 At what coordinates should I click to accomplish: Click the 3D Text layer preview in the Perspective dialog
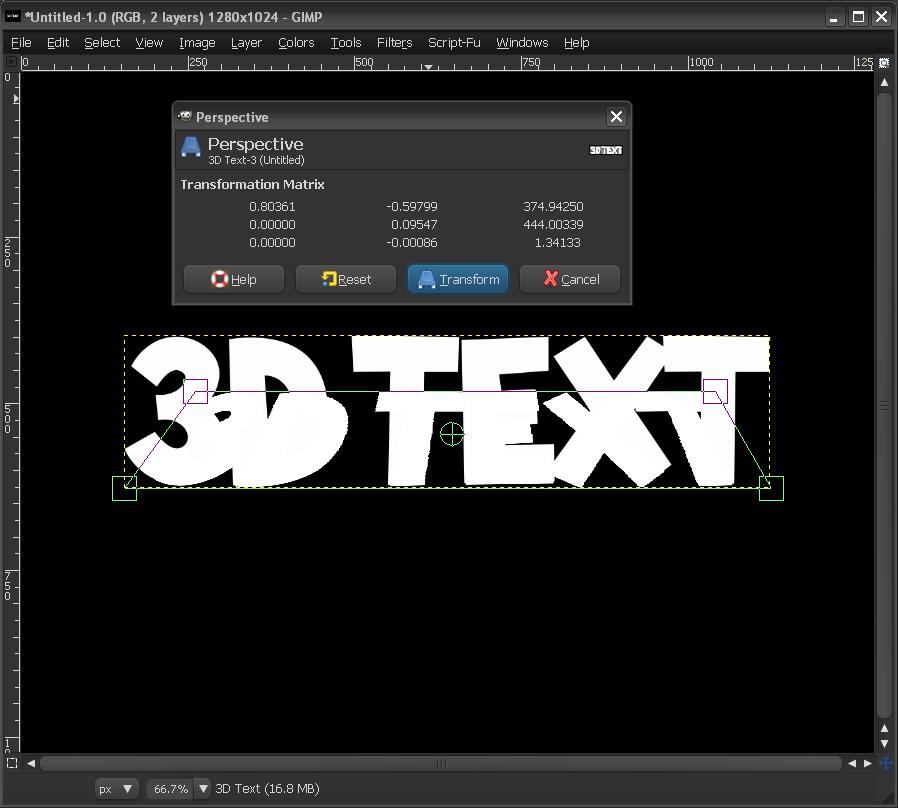click(607, 148)
